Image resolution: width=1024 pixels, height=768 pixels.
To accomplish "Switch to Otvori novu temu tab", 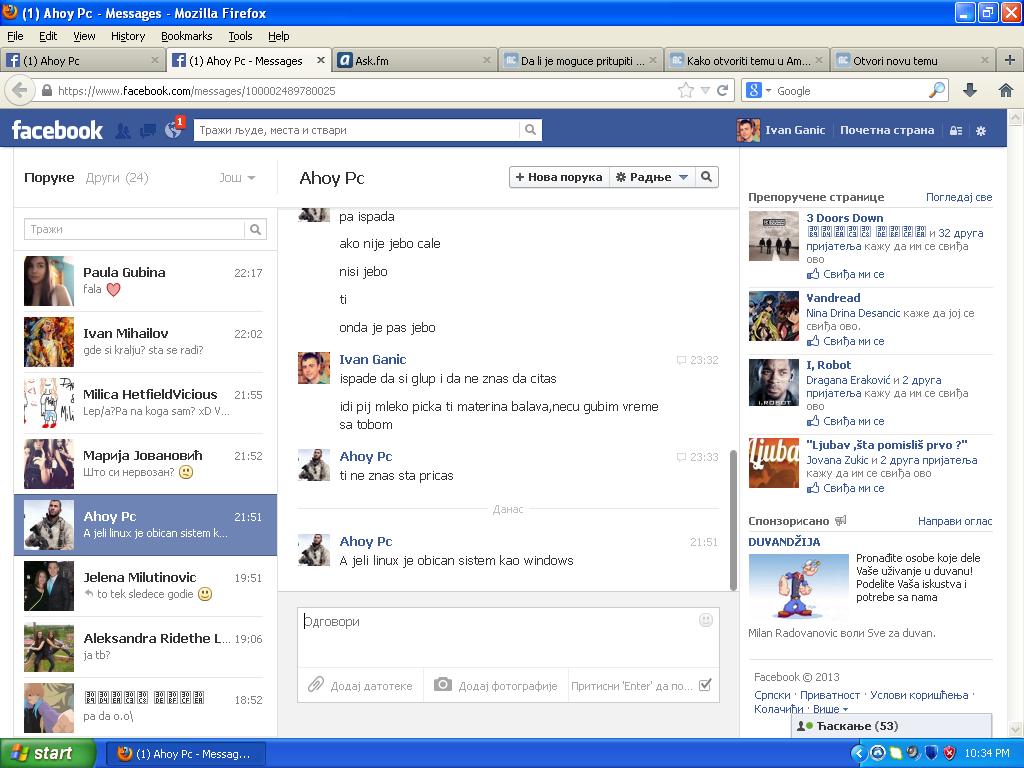I will 913,61.
